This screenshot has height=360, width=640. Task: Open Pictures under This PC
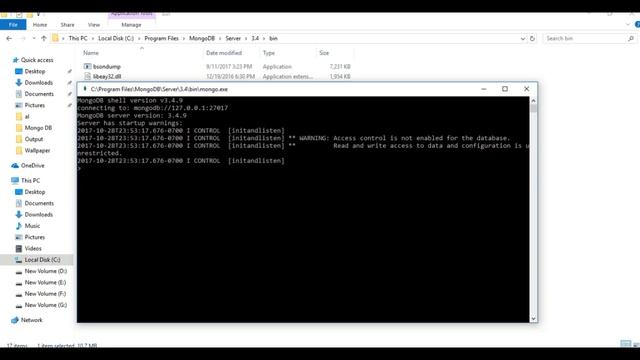click(x=35, y=237)
